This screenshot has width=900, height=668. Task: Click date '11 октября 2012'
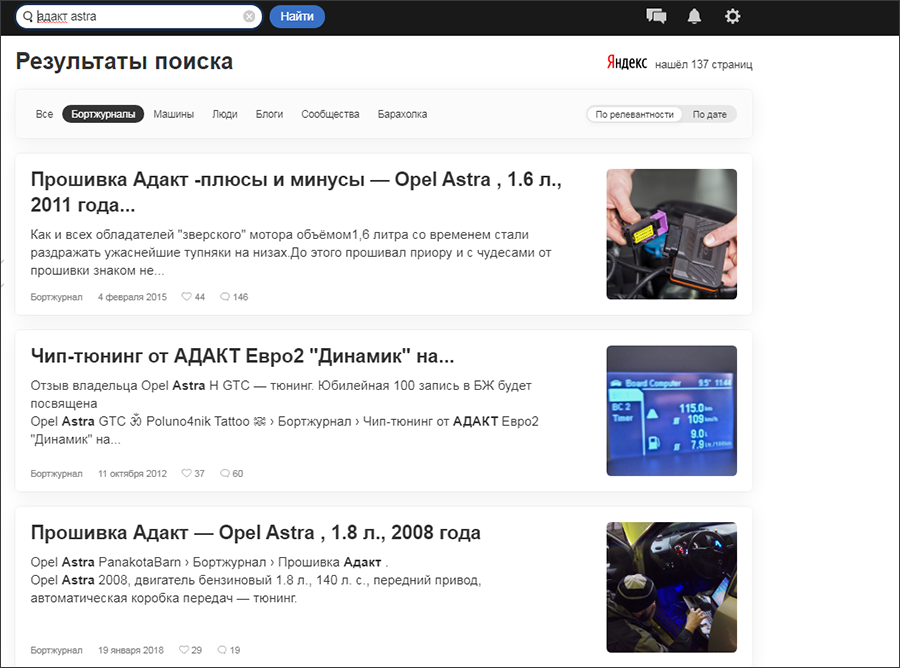[132, 473]
